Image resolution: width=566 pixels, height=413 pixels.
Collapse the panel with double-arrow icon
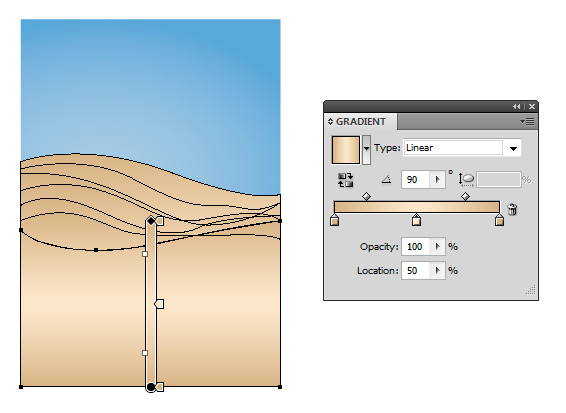[517, 106]
